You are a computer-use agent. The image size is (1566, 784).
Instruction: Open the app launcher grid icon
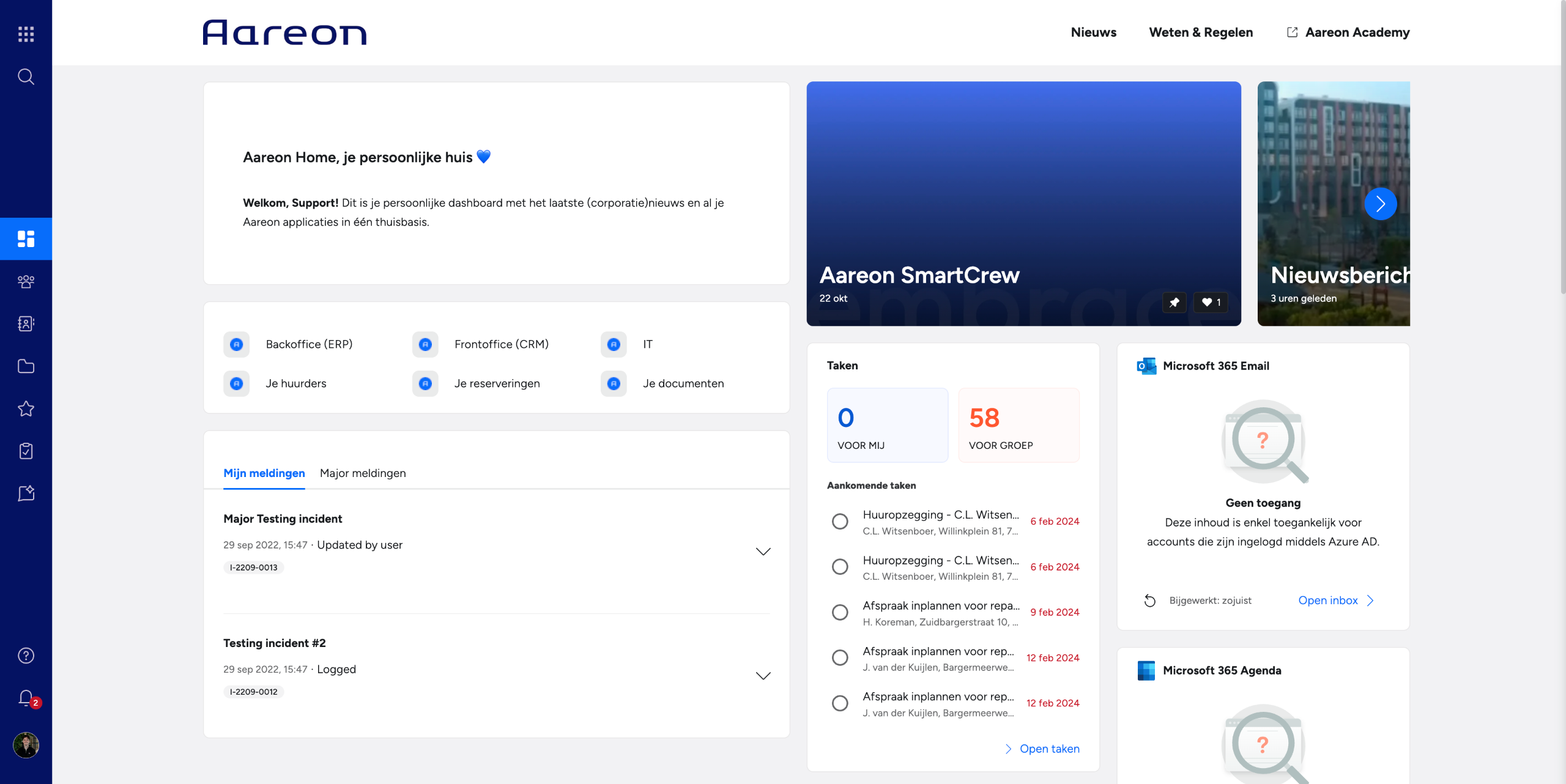coord(26,34)
